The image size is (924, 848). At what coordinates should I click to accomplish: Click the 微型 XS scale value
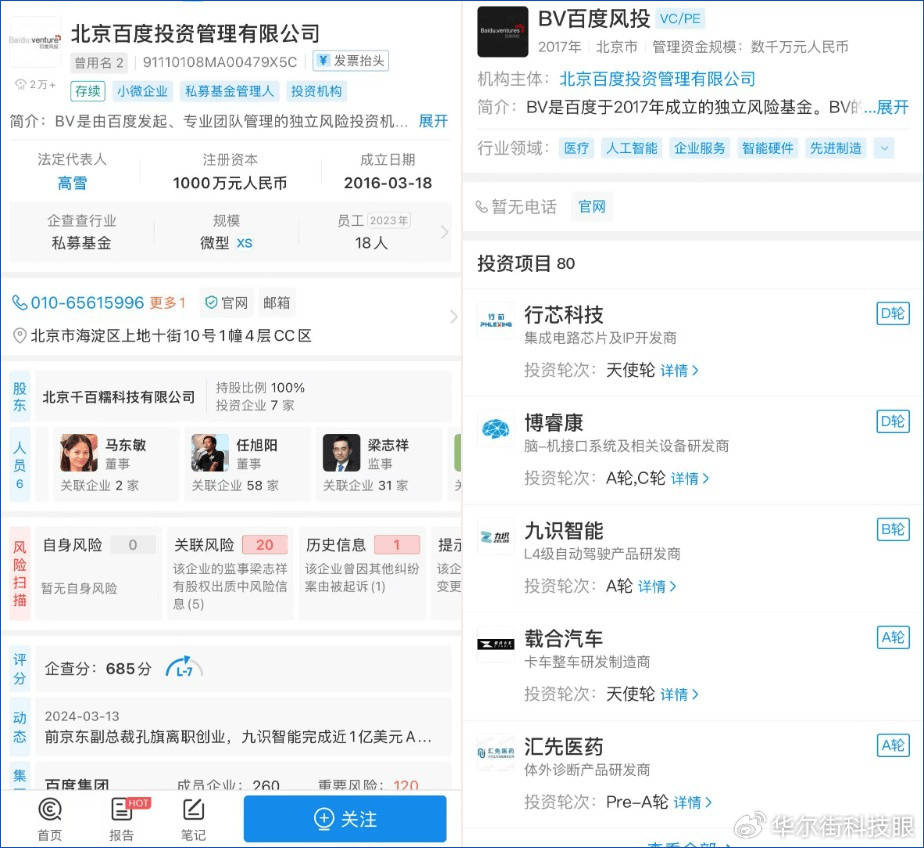[226, 243]
